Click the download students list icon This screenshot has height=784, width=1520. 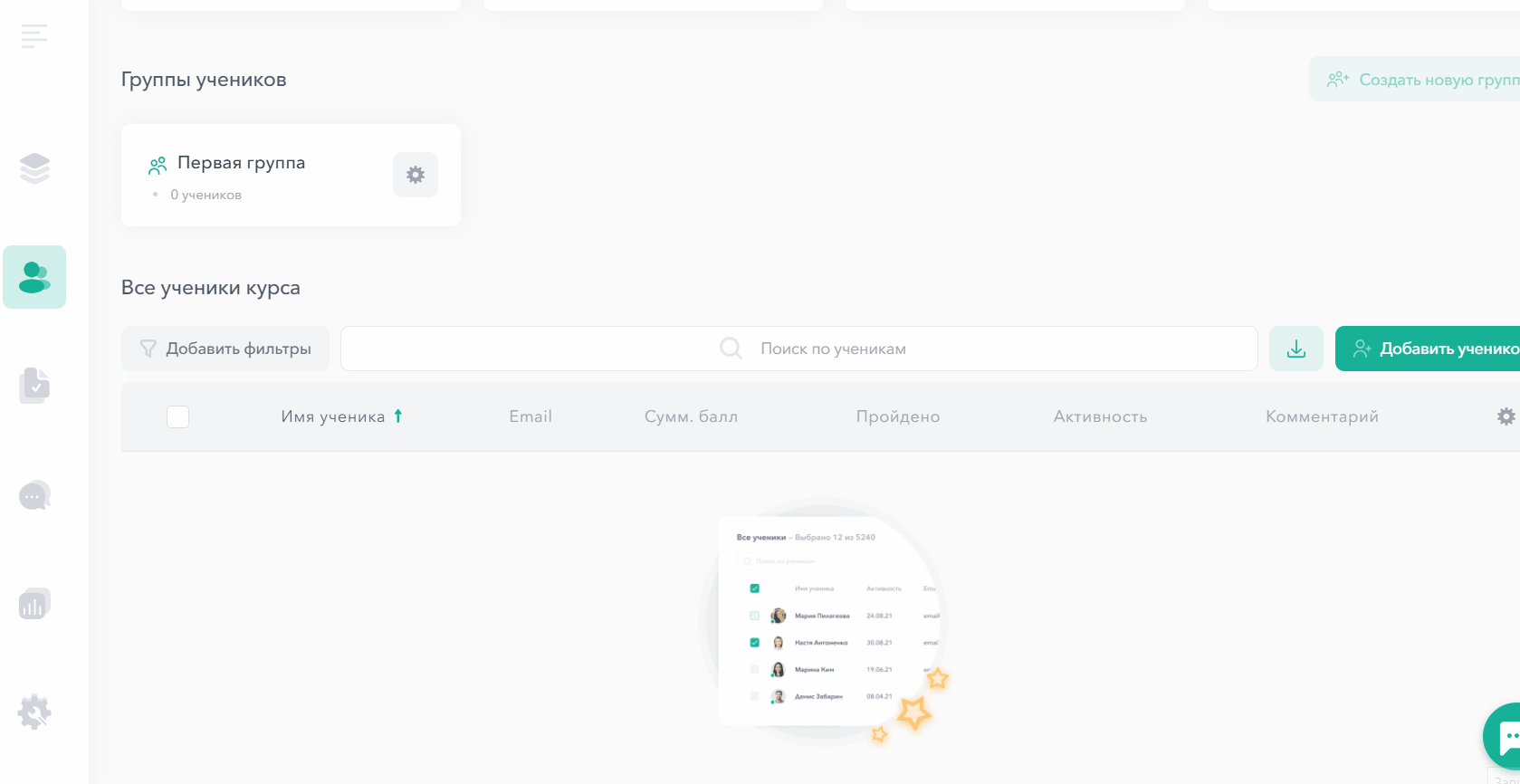point(1296,349)
